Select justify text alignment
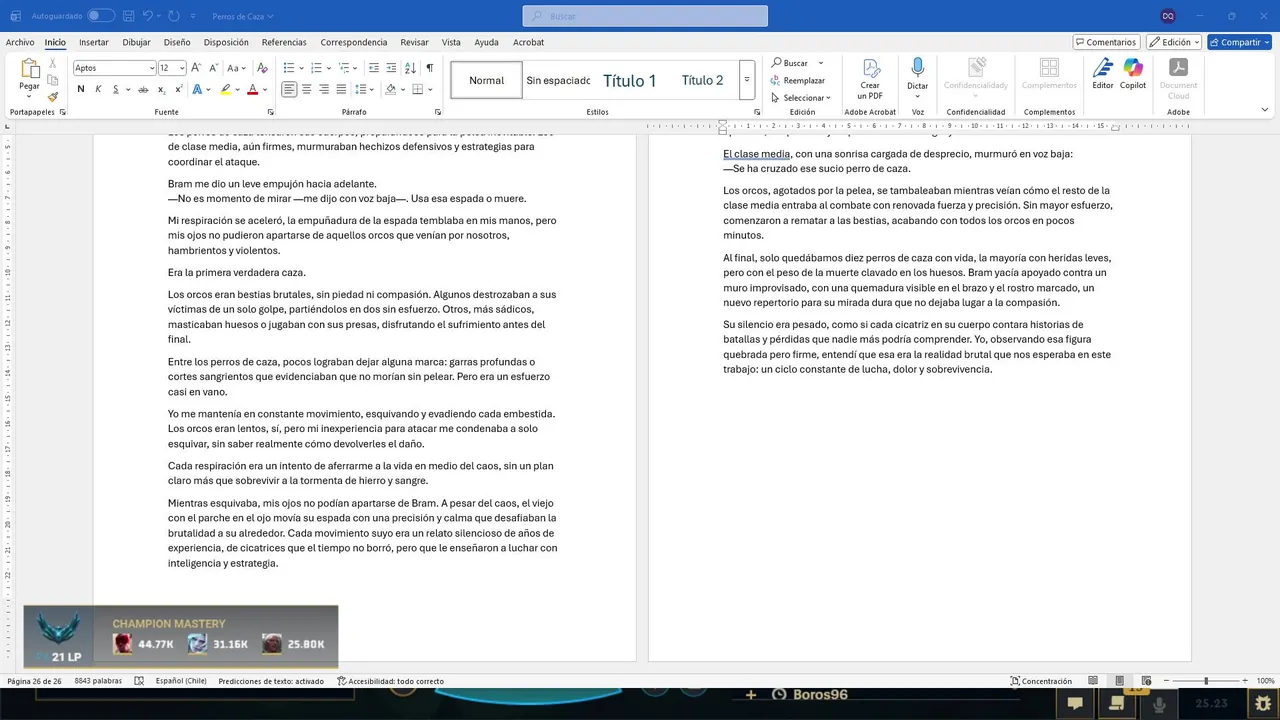Viewport: 1280px width, 720px height. click(x=341, y=89)
